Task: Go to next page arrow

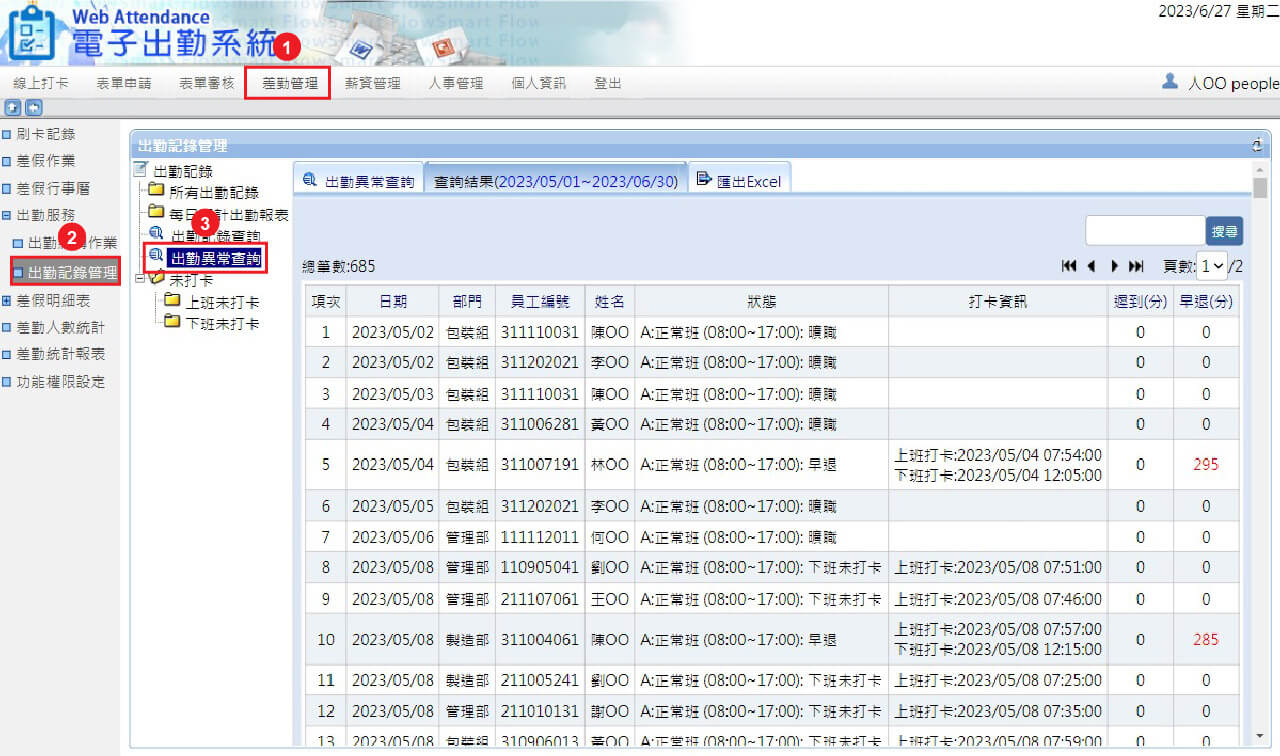Action: click(x=1114, y=266)
